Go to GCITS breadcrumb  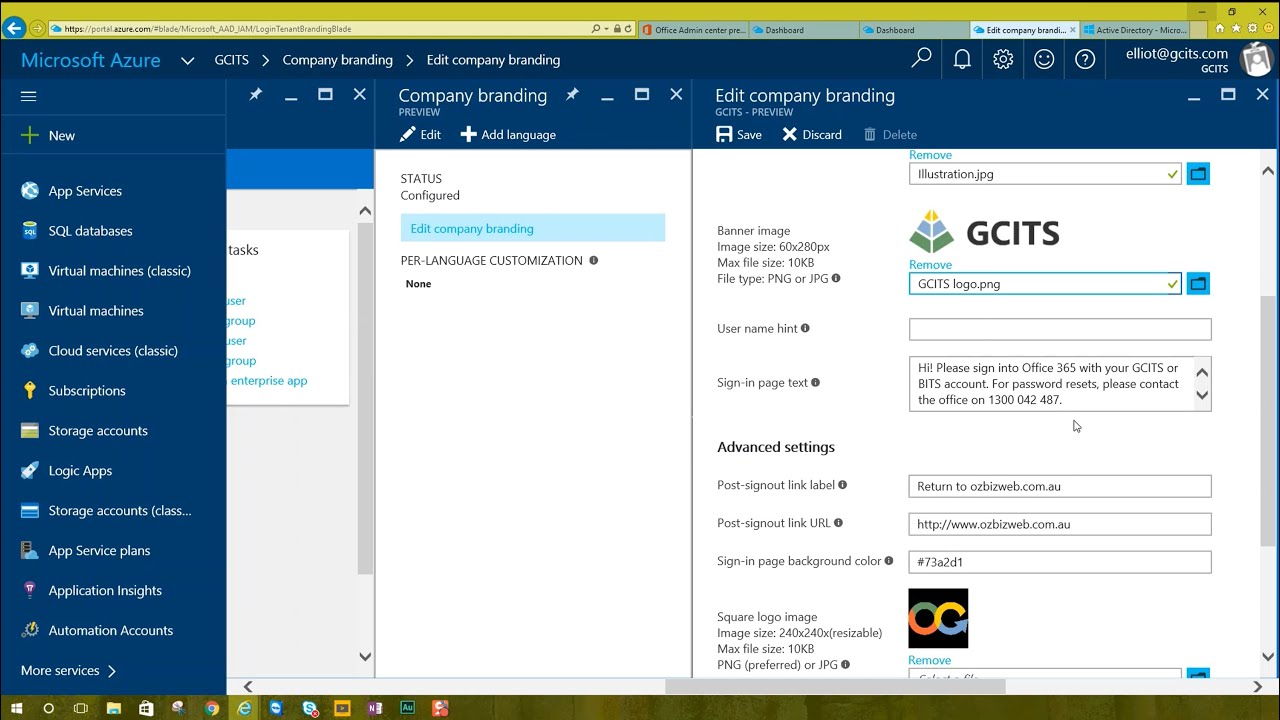click(x=231, y=60)
